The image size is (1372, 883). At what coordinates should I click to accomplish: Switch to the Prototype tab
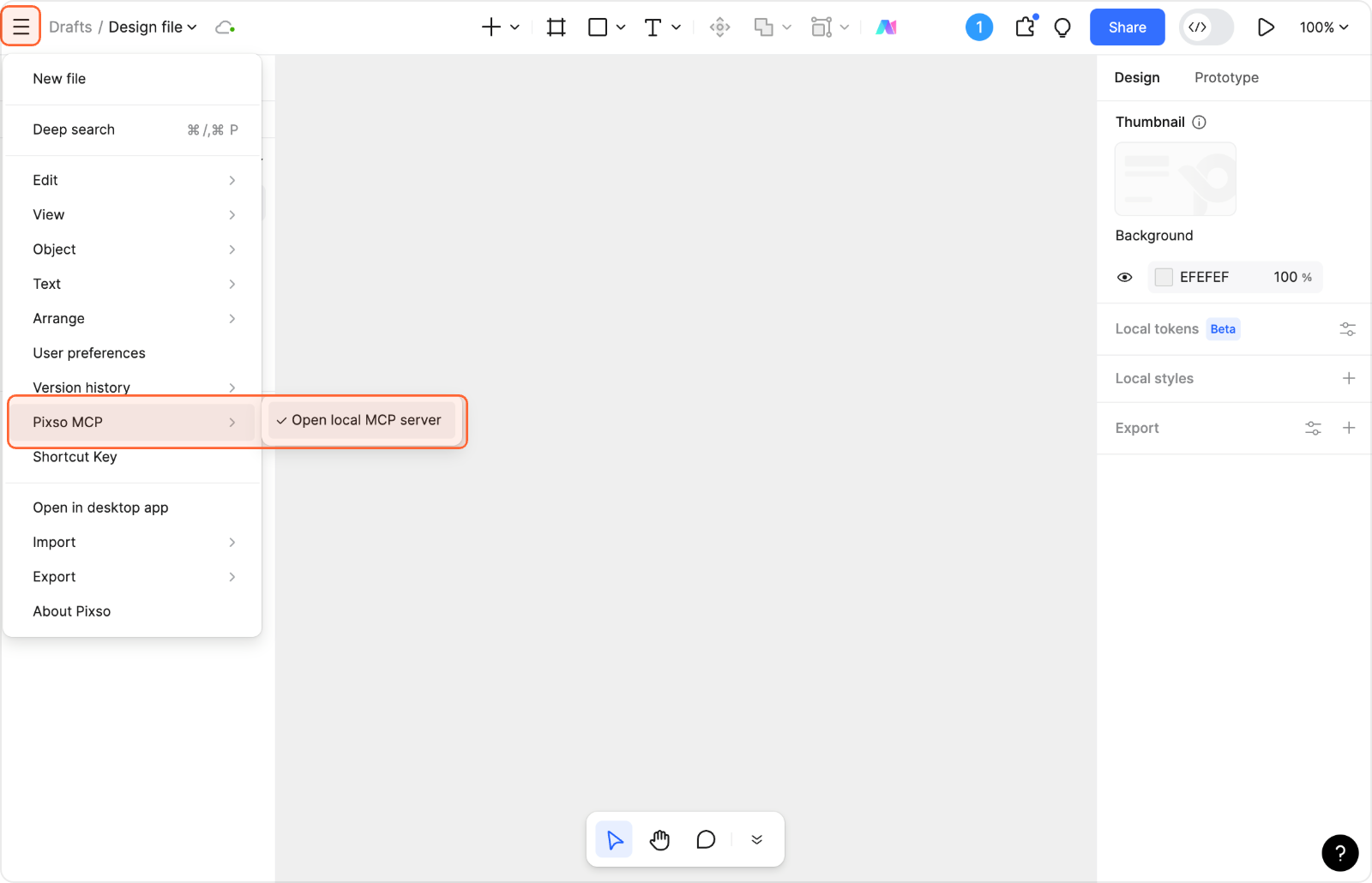pos(1226,78)
